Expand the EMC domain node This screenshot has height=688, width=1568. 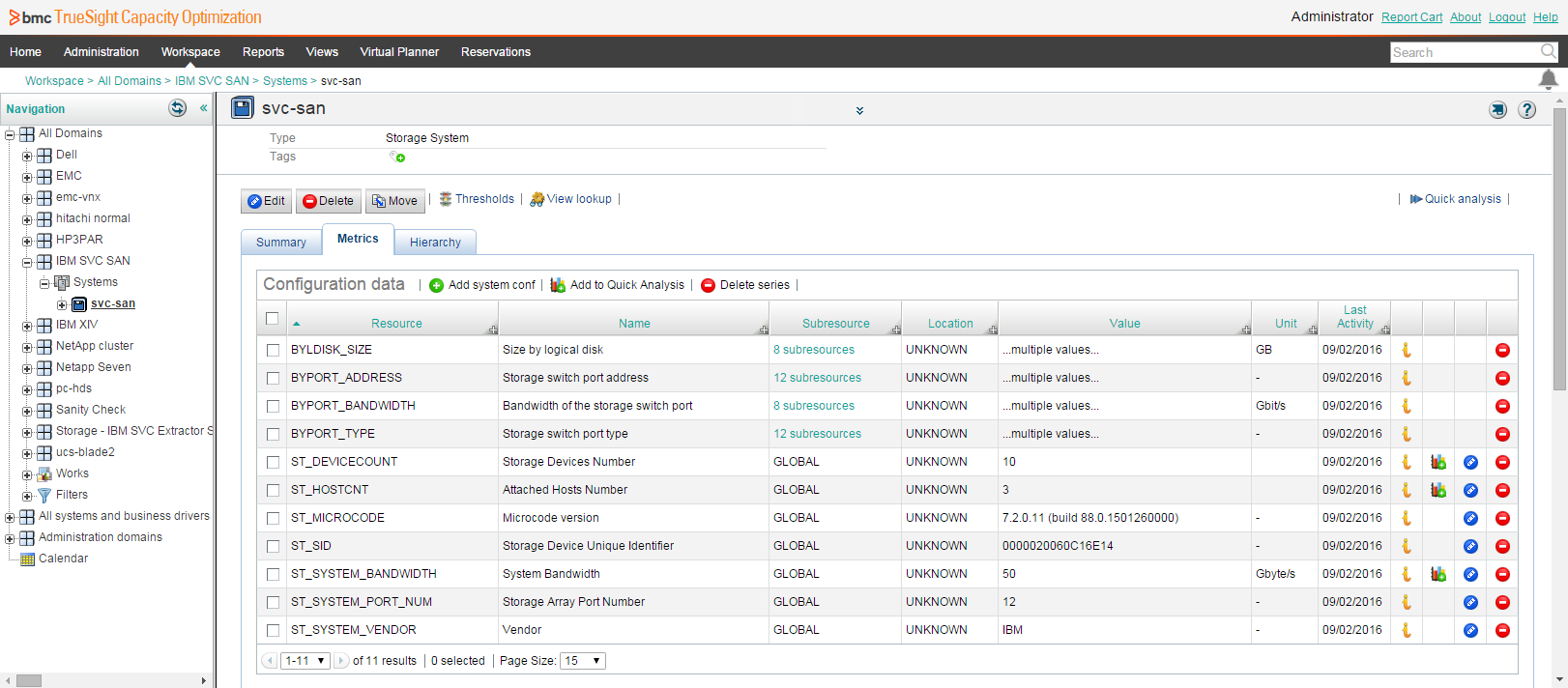[27, 177]
